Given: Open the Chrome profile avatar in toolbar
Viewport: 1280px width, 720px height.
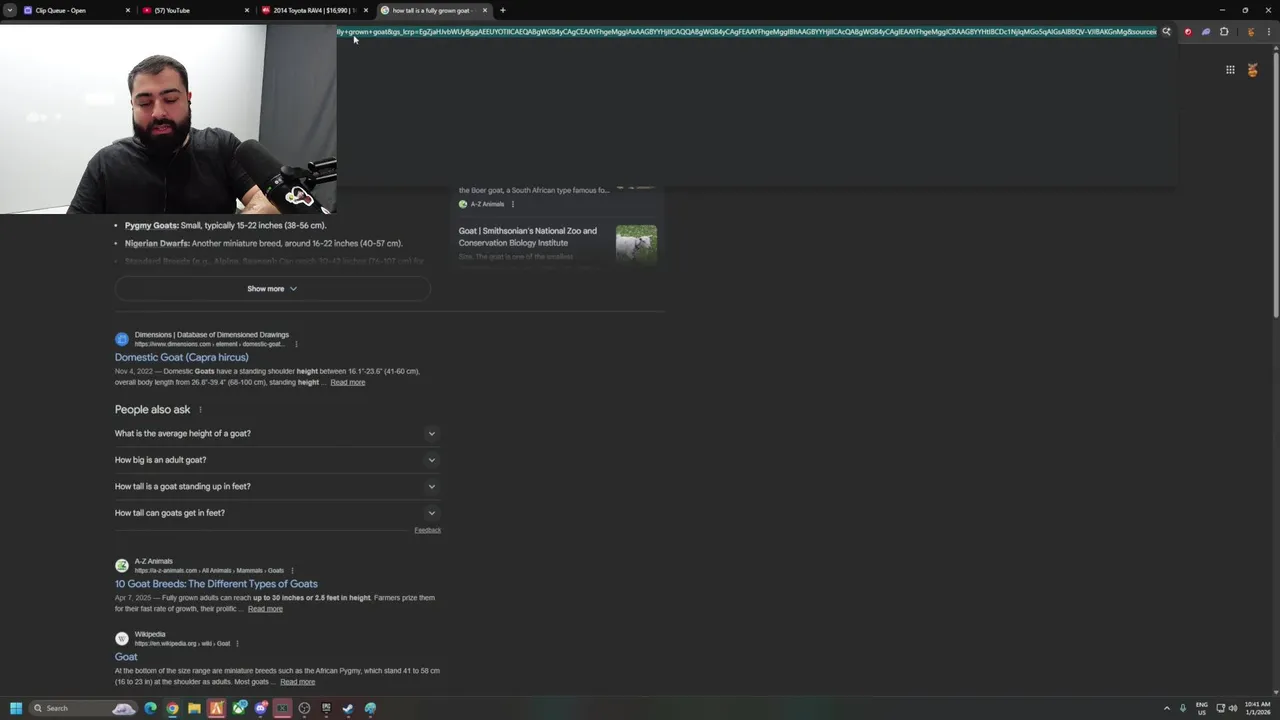Looking at the screenshot, I should [x=1250, y=32].
